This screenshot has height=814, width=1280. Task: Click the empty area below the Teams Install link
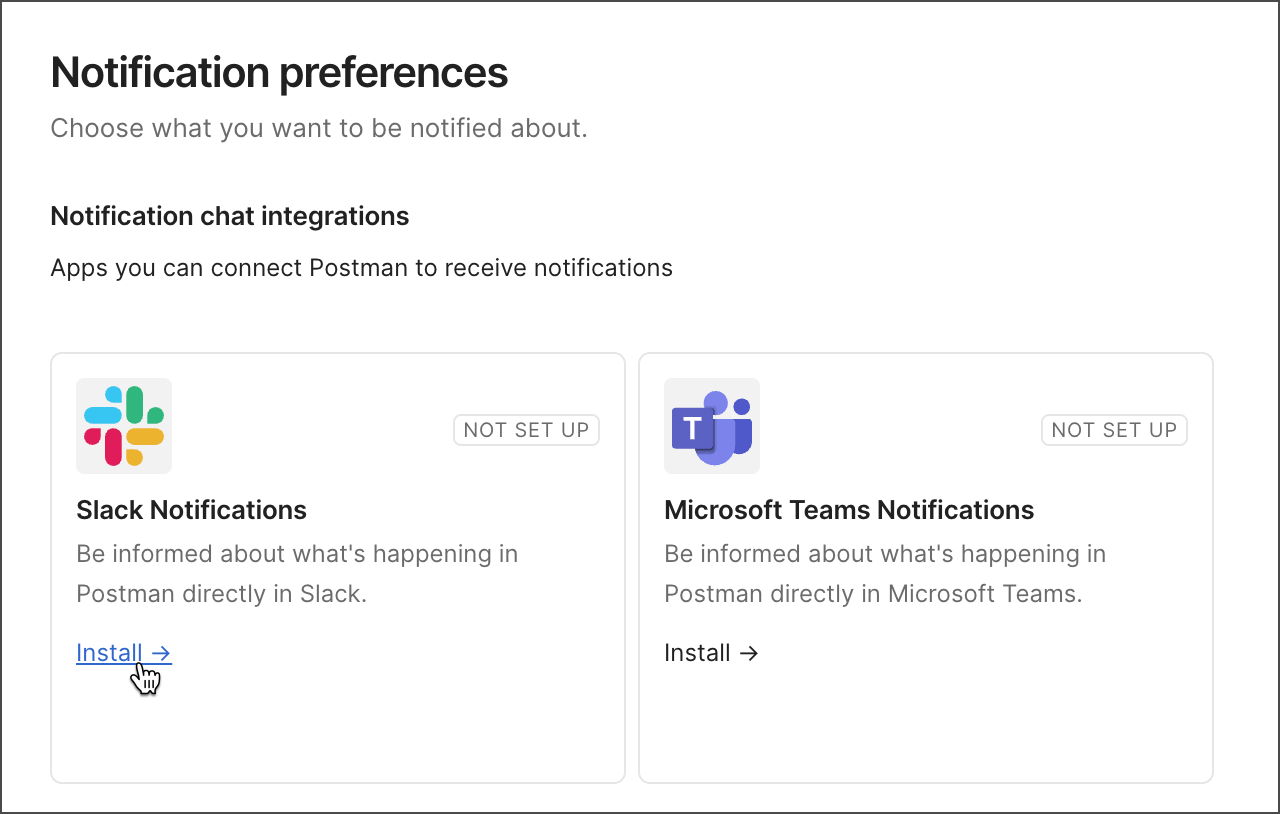[x=925, y=730]
